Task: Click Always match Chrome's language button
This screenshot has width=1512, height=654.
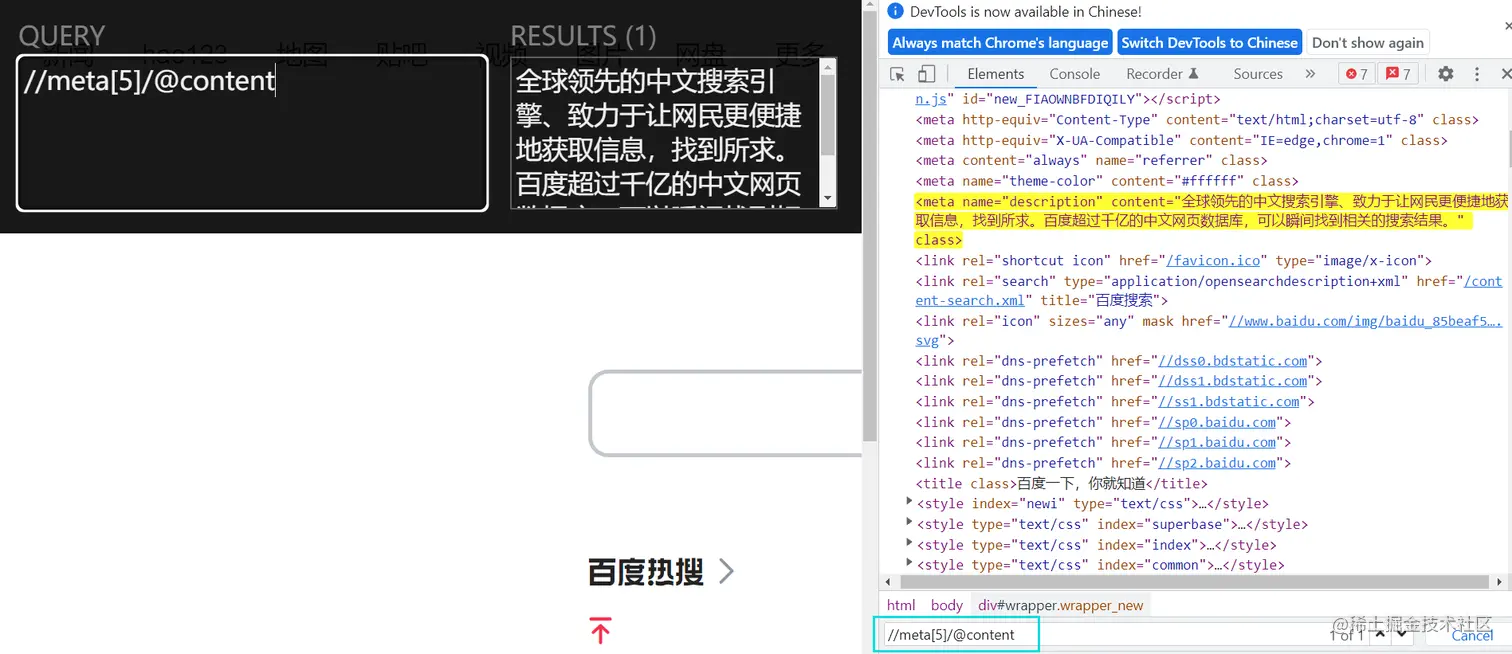Action: pos(1000,42)
